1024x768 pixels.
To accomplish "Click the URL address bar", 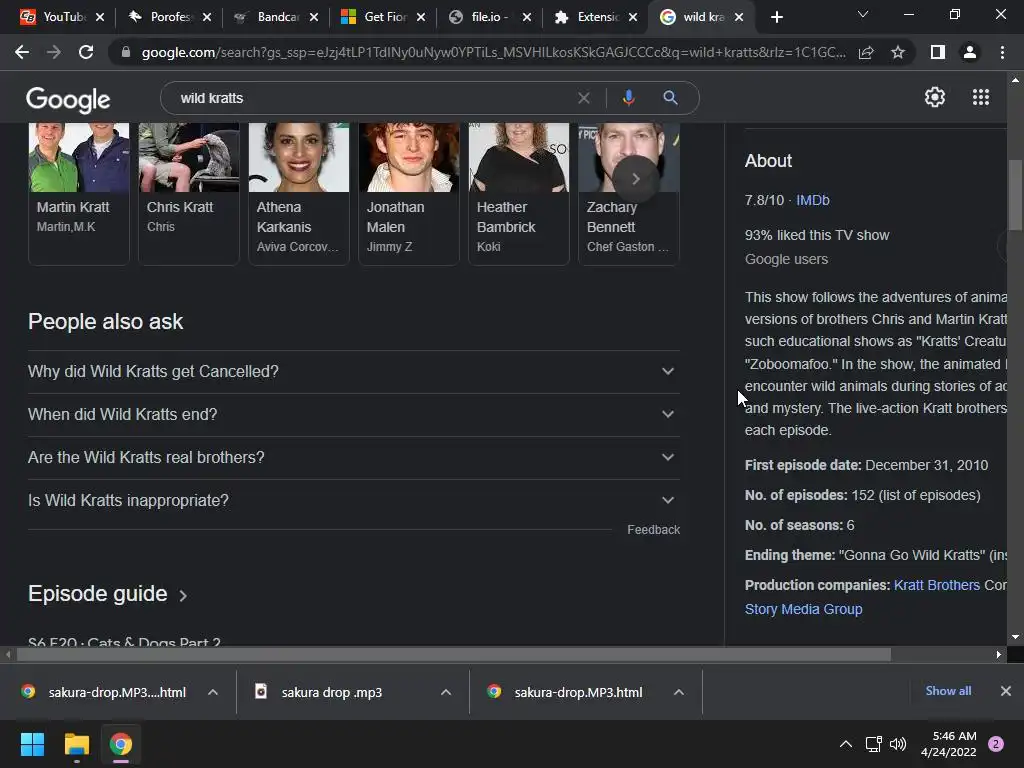I will 493,52.
